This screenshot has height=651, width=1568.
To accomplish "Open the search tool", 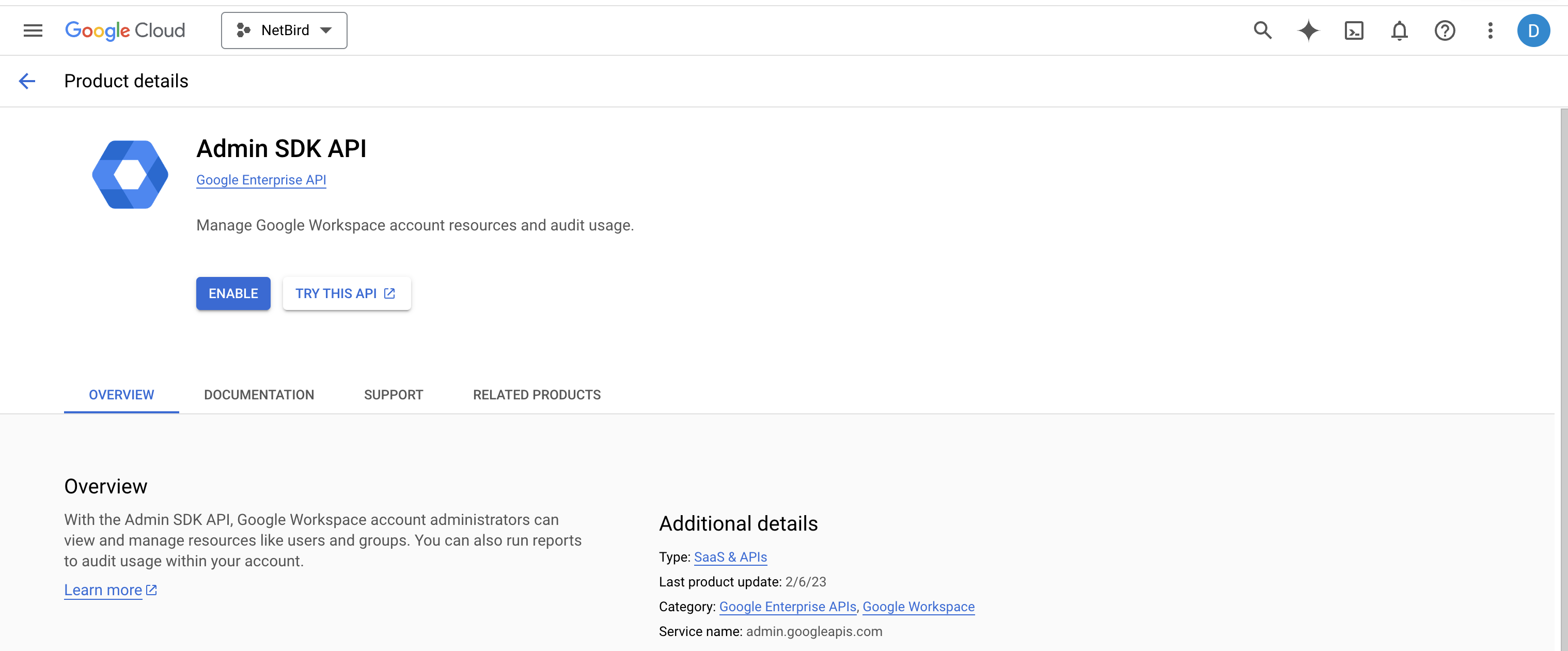I will 1262,30.
